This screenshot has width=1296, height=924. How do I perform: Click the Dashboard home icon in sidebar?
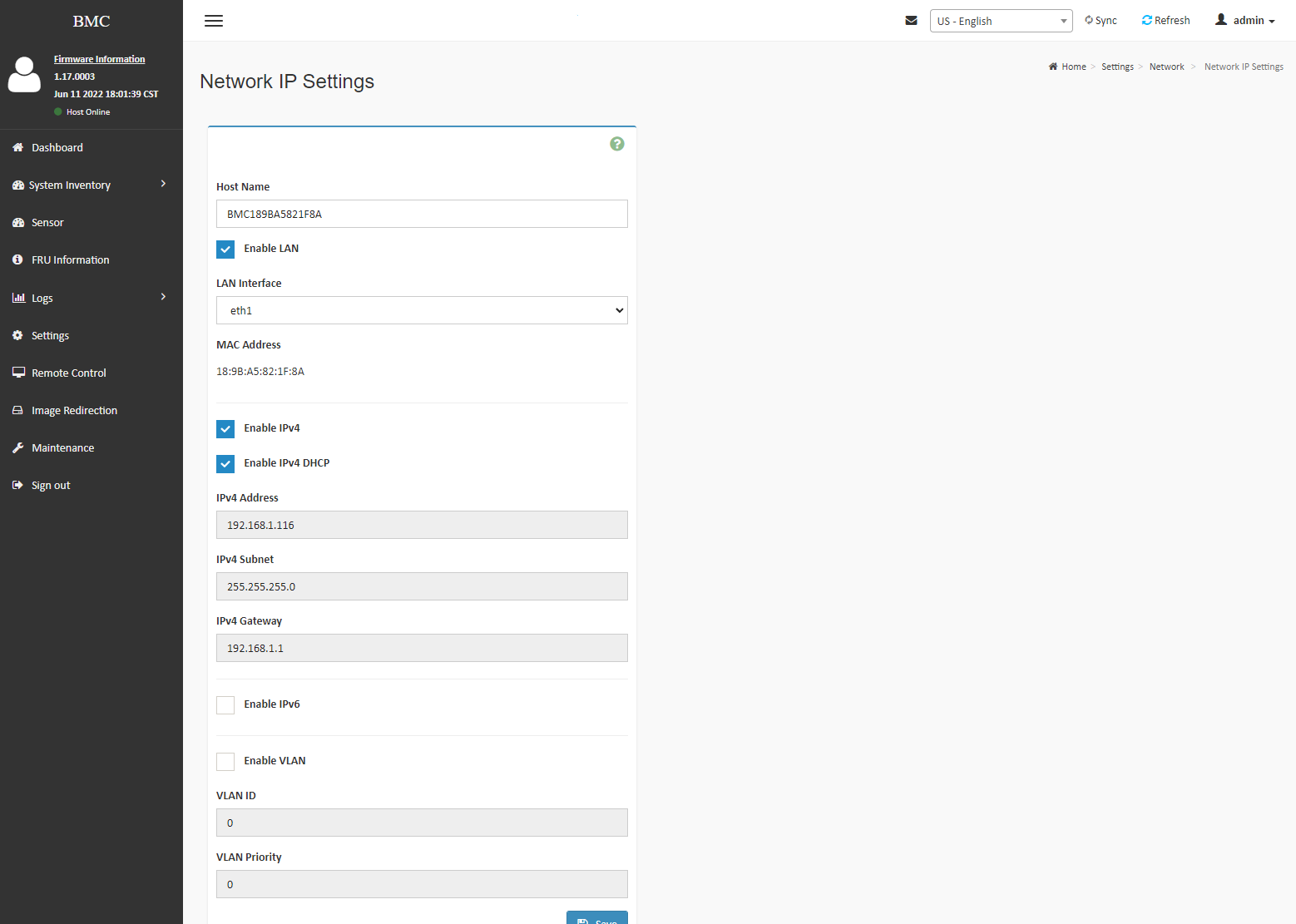(x=18, y=147)
